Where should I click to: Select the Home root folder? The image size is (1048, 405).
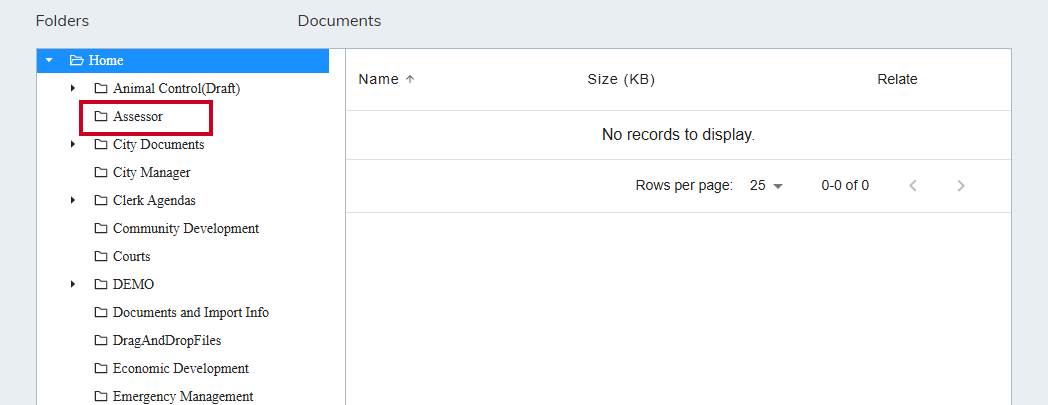[x=182, y=60]
